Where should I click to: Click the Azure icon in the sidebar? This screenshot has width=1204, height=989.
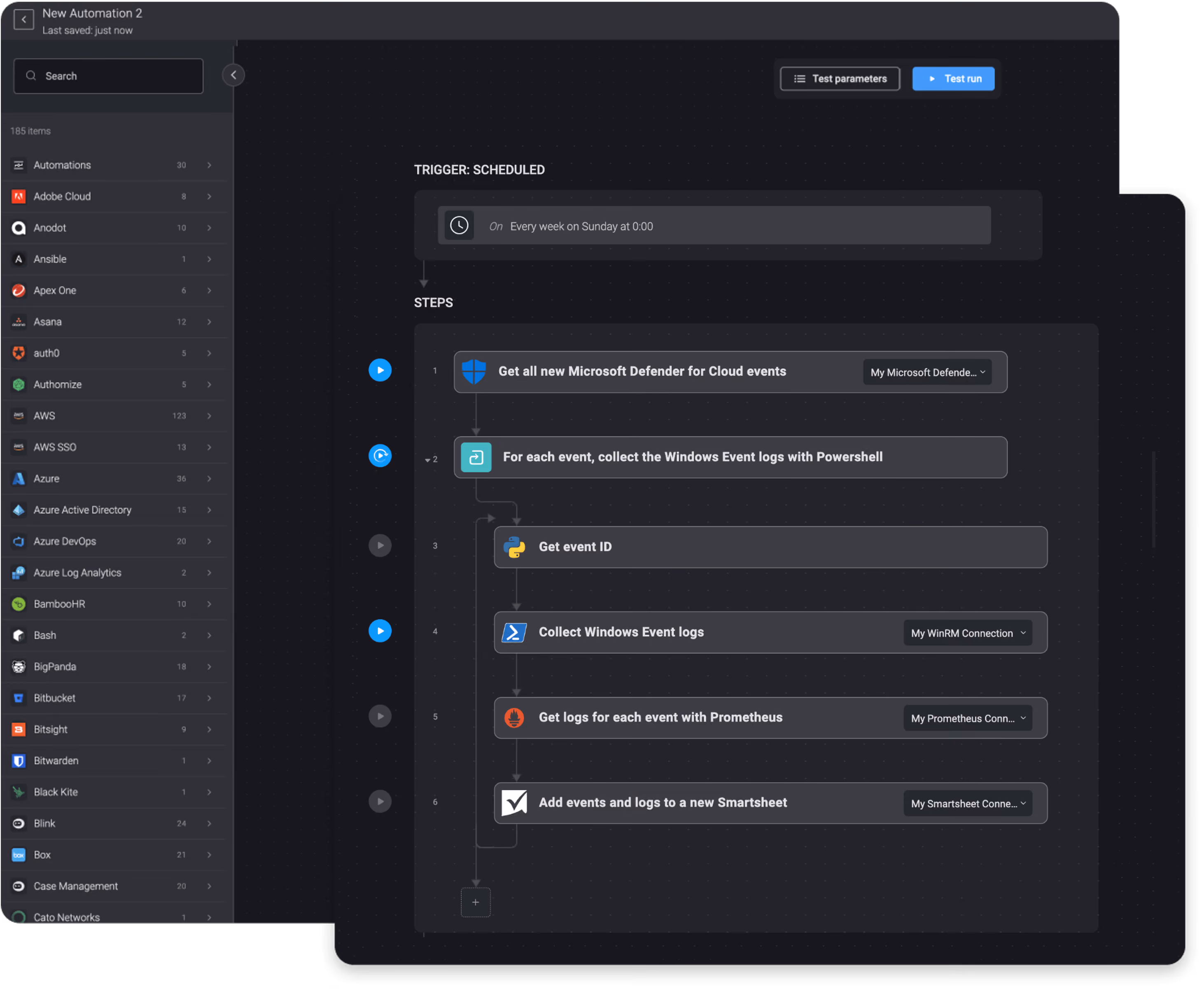19,479
